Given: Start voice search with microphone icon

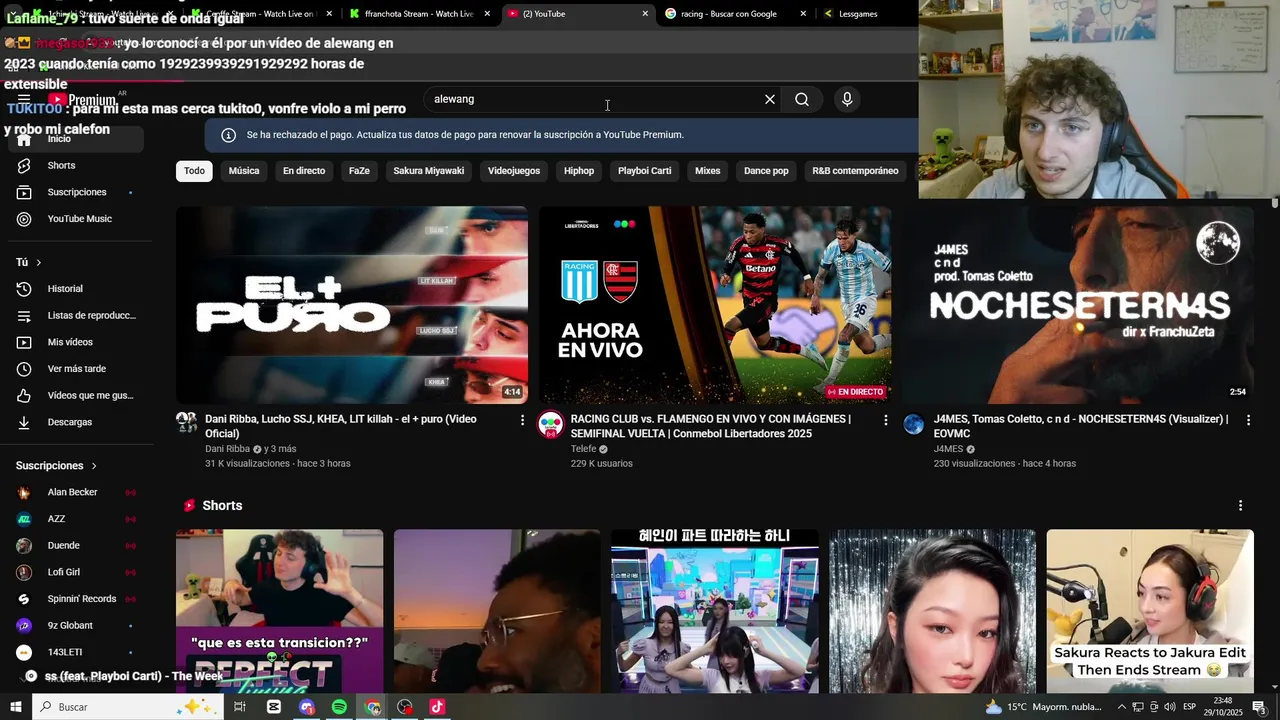Looking at the screenshot, I should click(847, 99).
